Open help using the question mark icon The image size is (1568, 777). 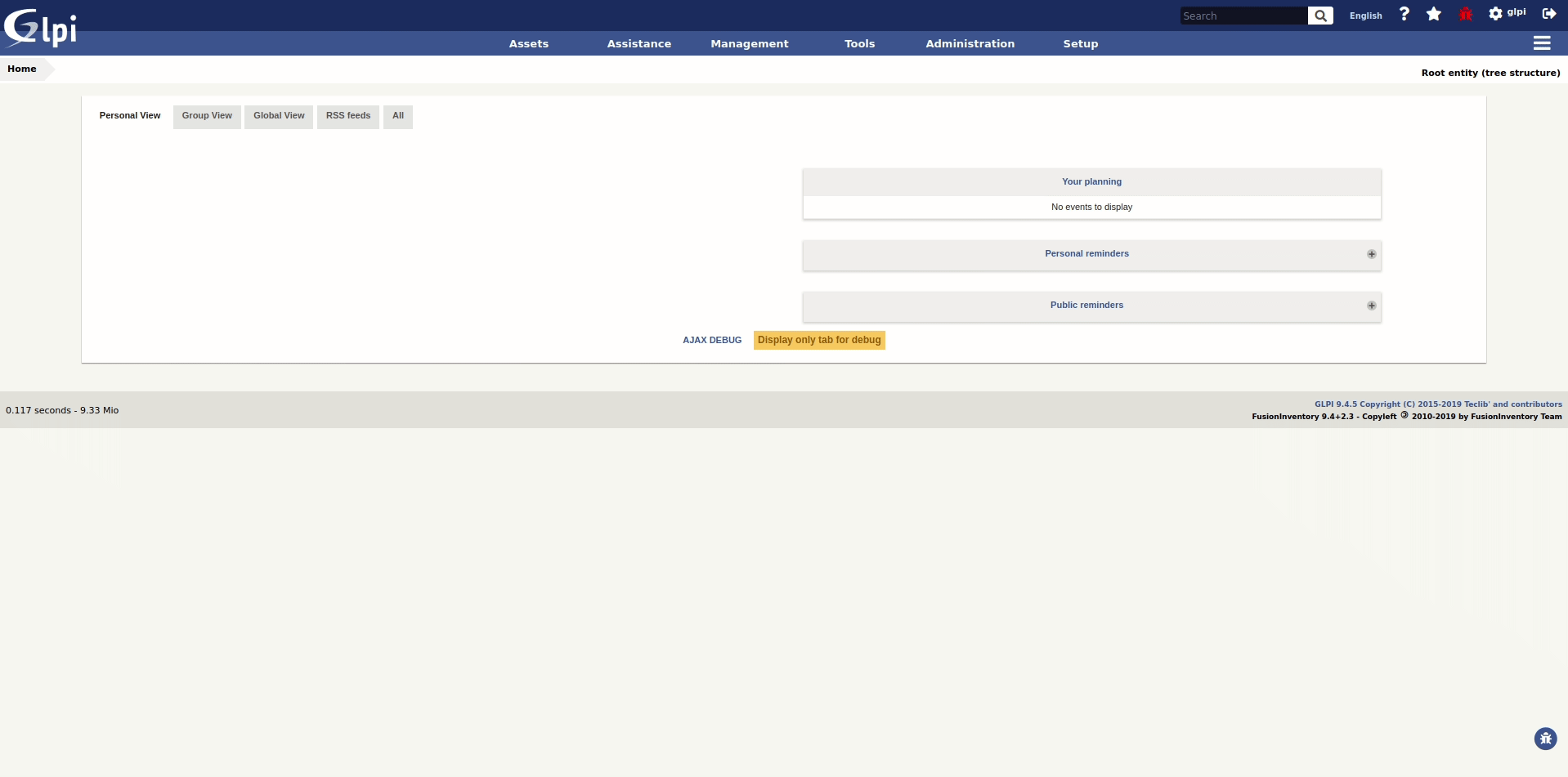1404,14
